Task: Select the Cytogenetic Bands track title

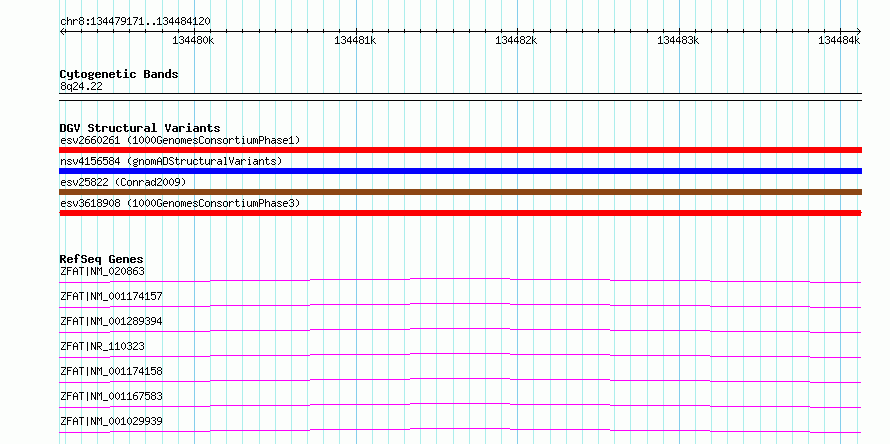Action: click(x=119, y=74)
